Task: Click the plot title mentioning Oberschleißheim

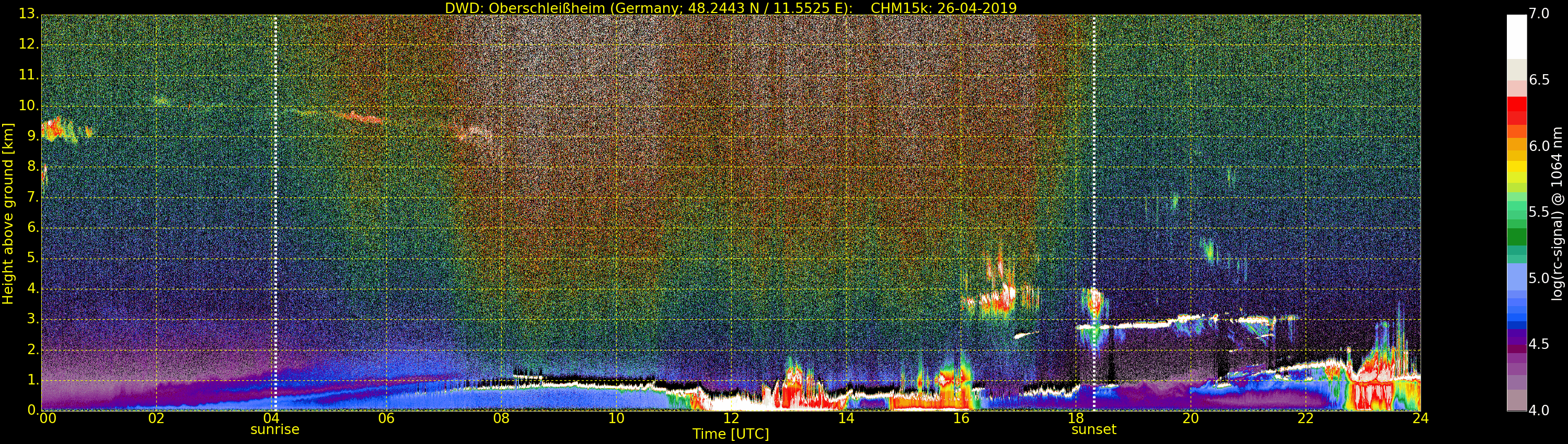Action: tap(731, 8)
